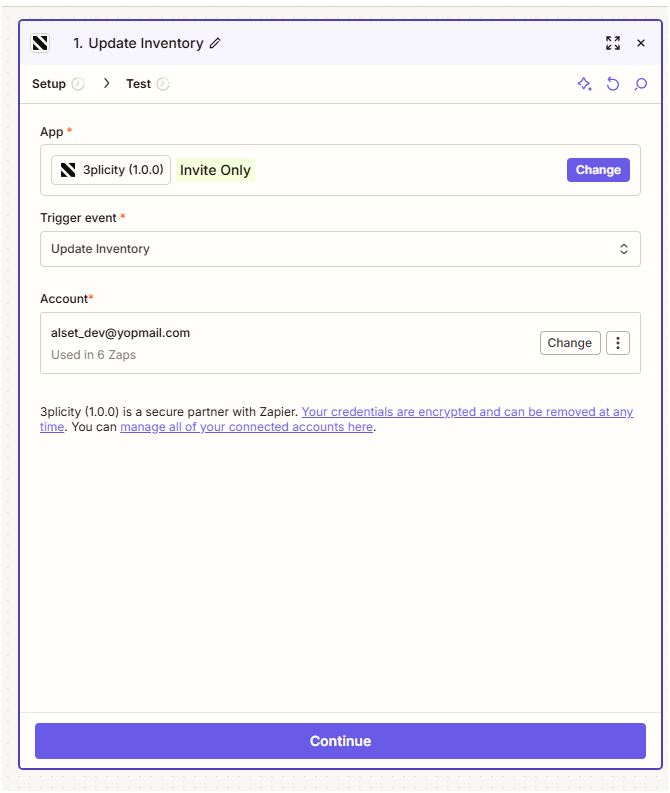Open manage all connected accounts link

pyautogui.click(x=247, y=427)
